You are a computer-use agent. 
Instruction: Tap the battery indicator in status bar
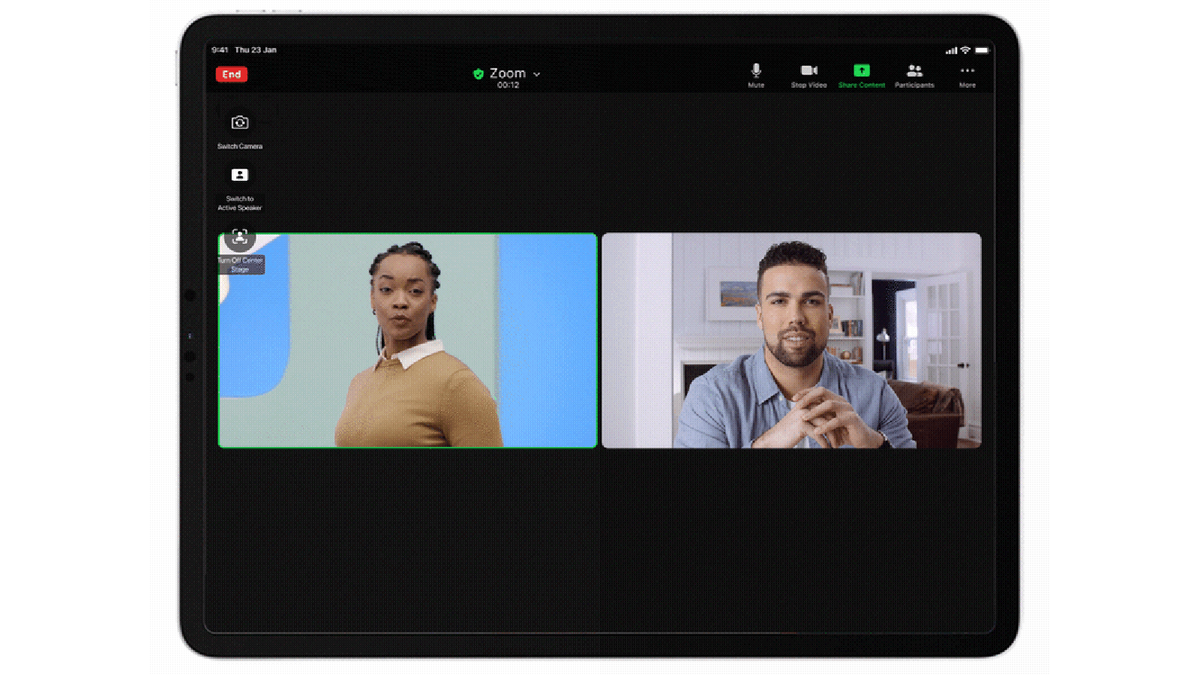click(x=982, y=50)
